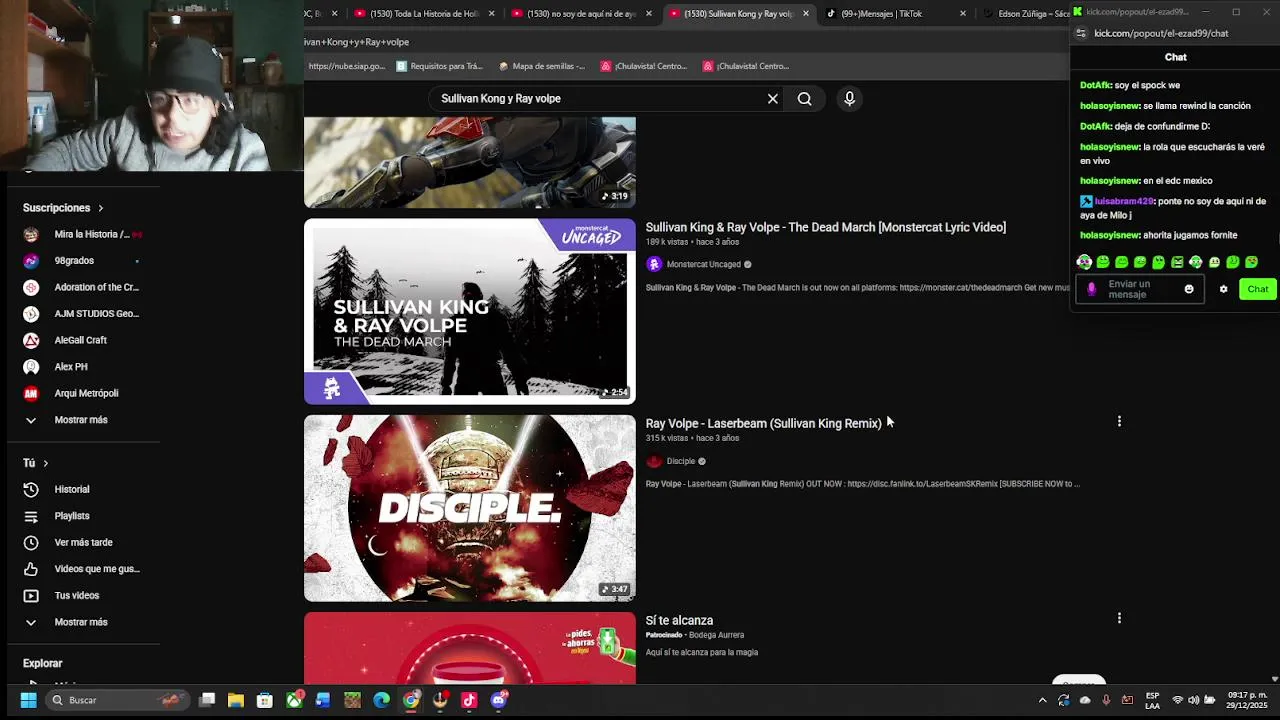Open Adoration of the Cr... subscription
Viewport: 1280px width, 720px height.
[x=82, y=287]
